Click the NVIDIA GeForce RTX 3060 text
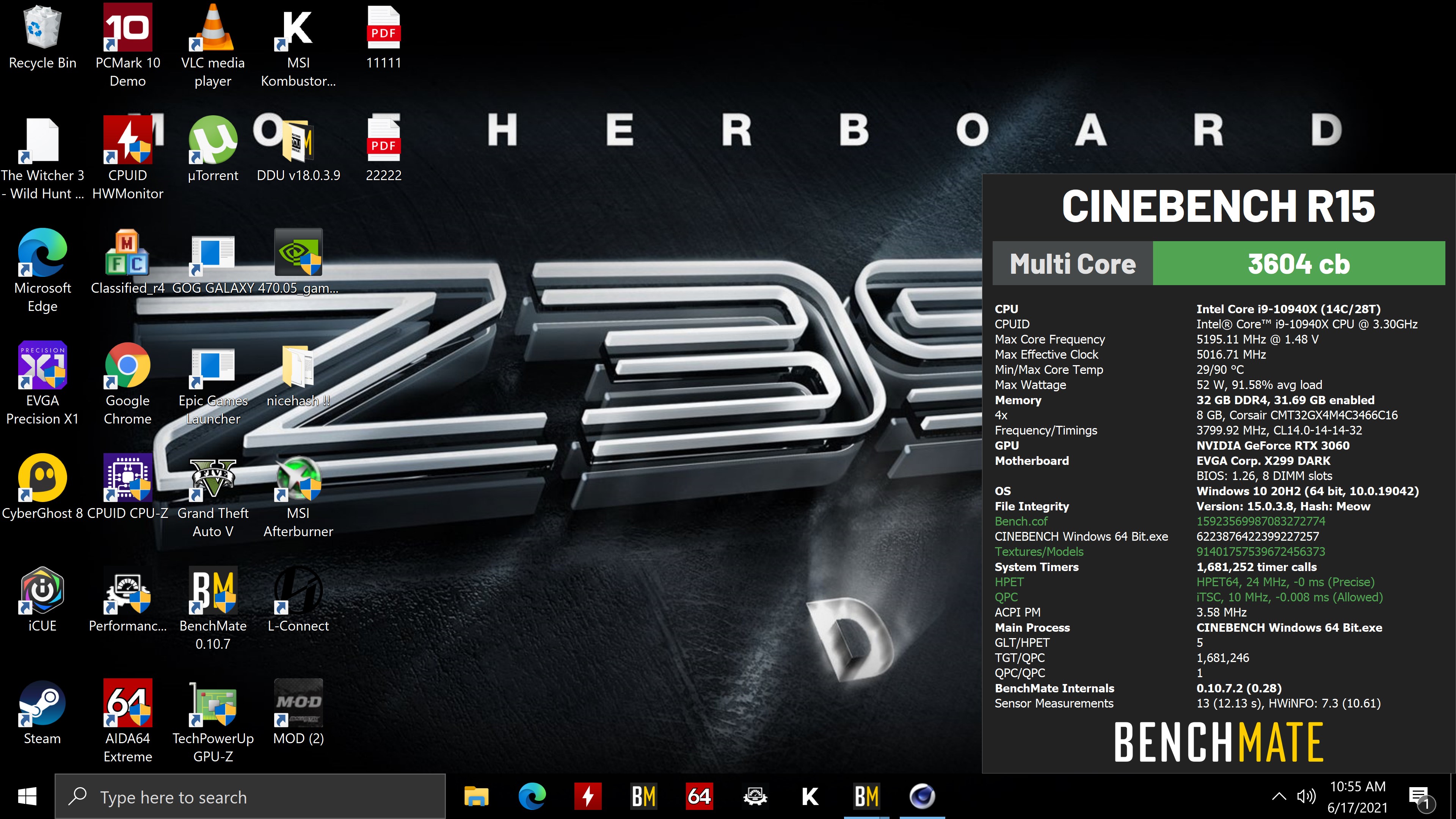1456x819 pixels. pos(1272,446)
